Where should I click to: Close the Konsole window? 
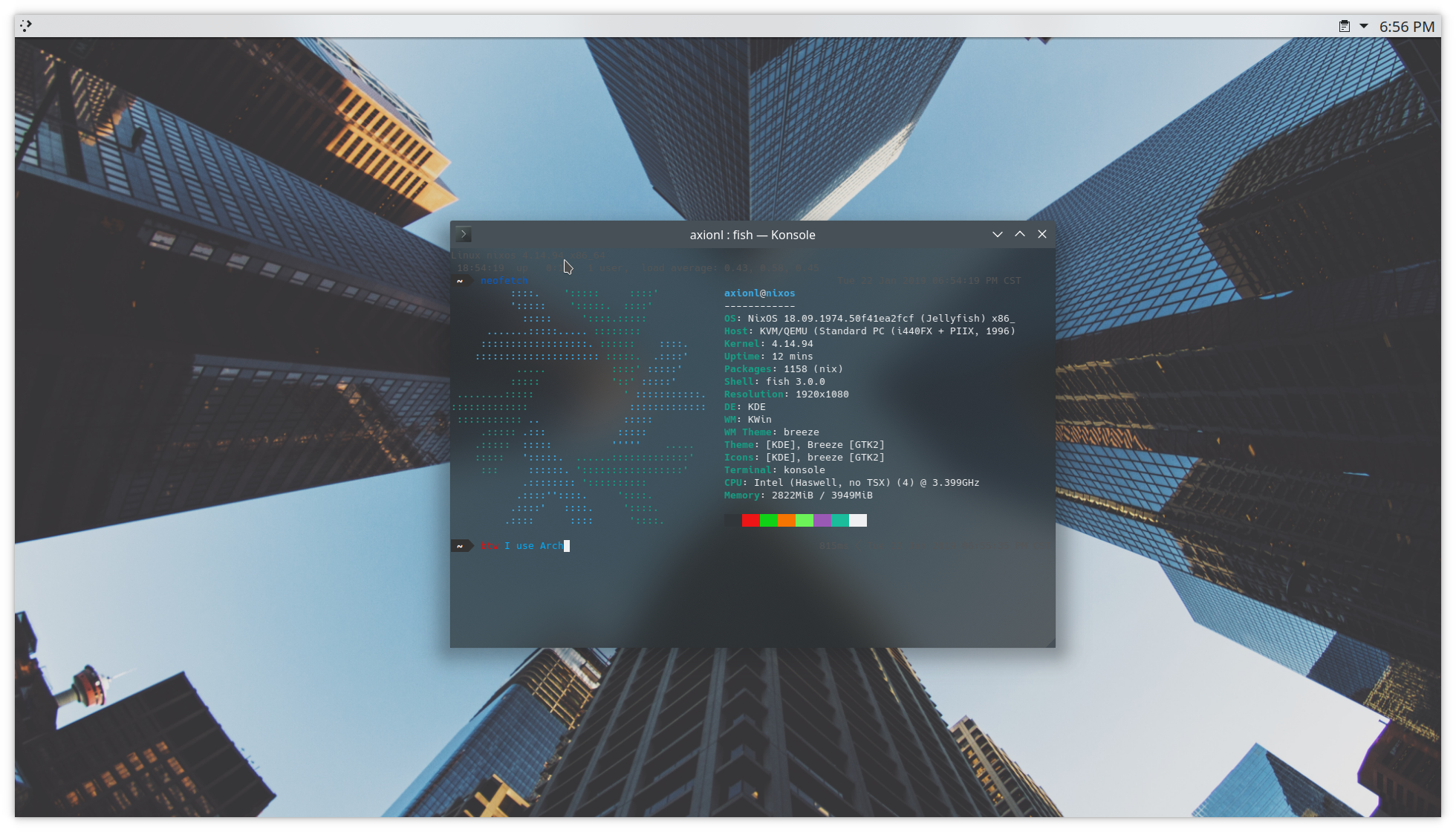click(1042, 234)
